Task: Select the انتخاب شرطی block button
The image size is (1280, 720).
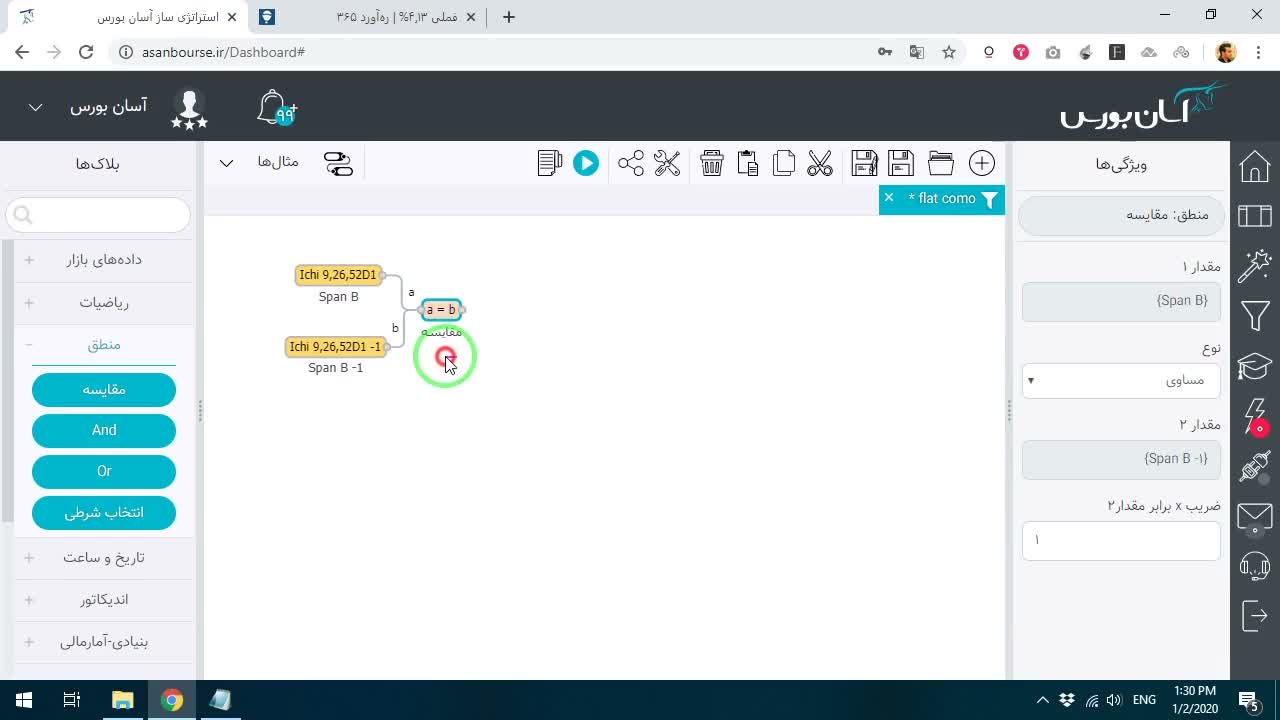Action: [104, 512]
